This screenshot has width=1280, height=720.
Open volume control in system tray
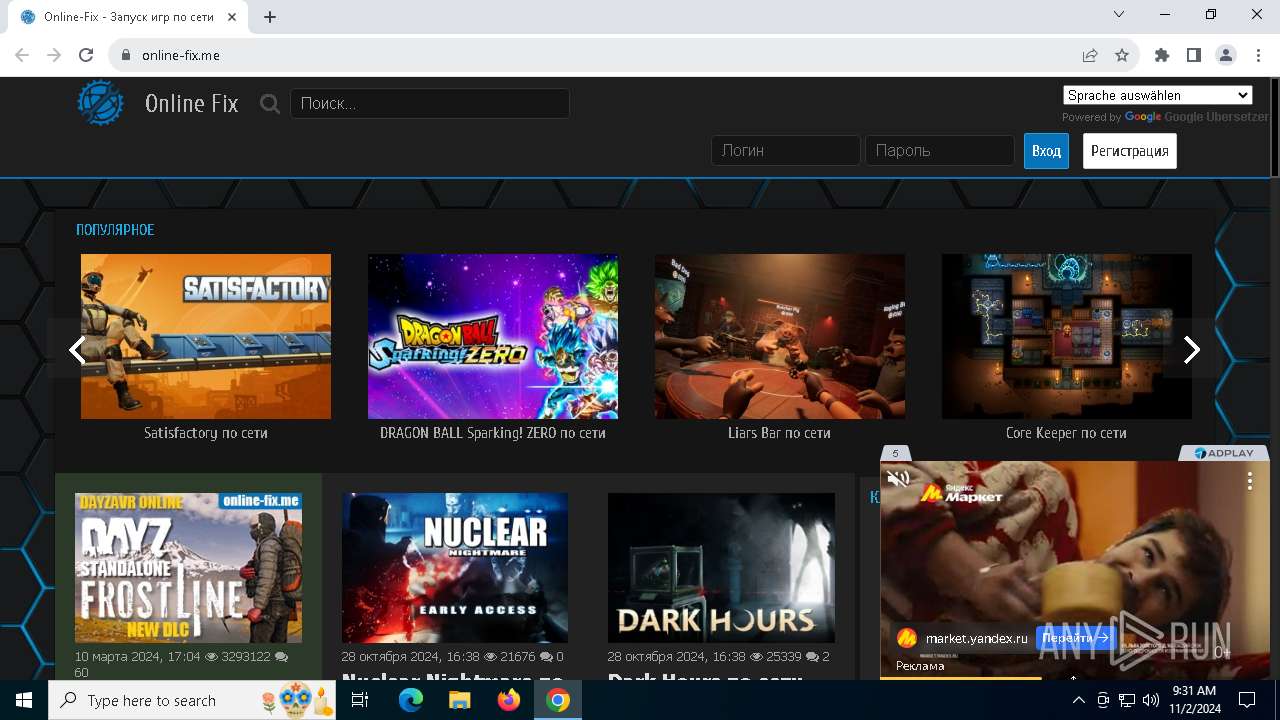point(1150,700)
